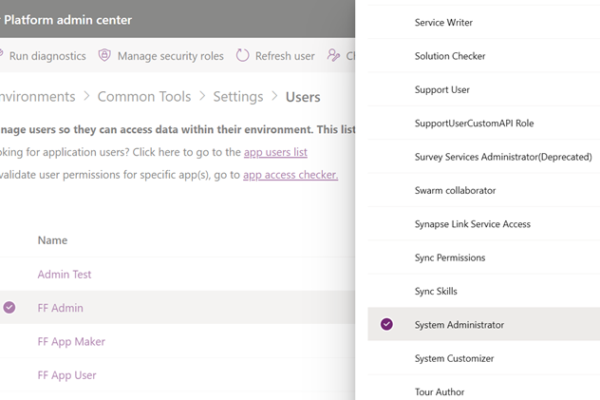
Task: Go to the Settings breadcrumb
Action: pyautogui.click(x=237, y=97)
